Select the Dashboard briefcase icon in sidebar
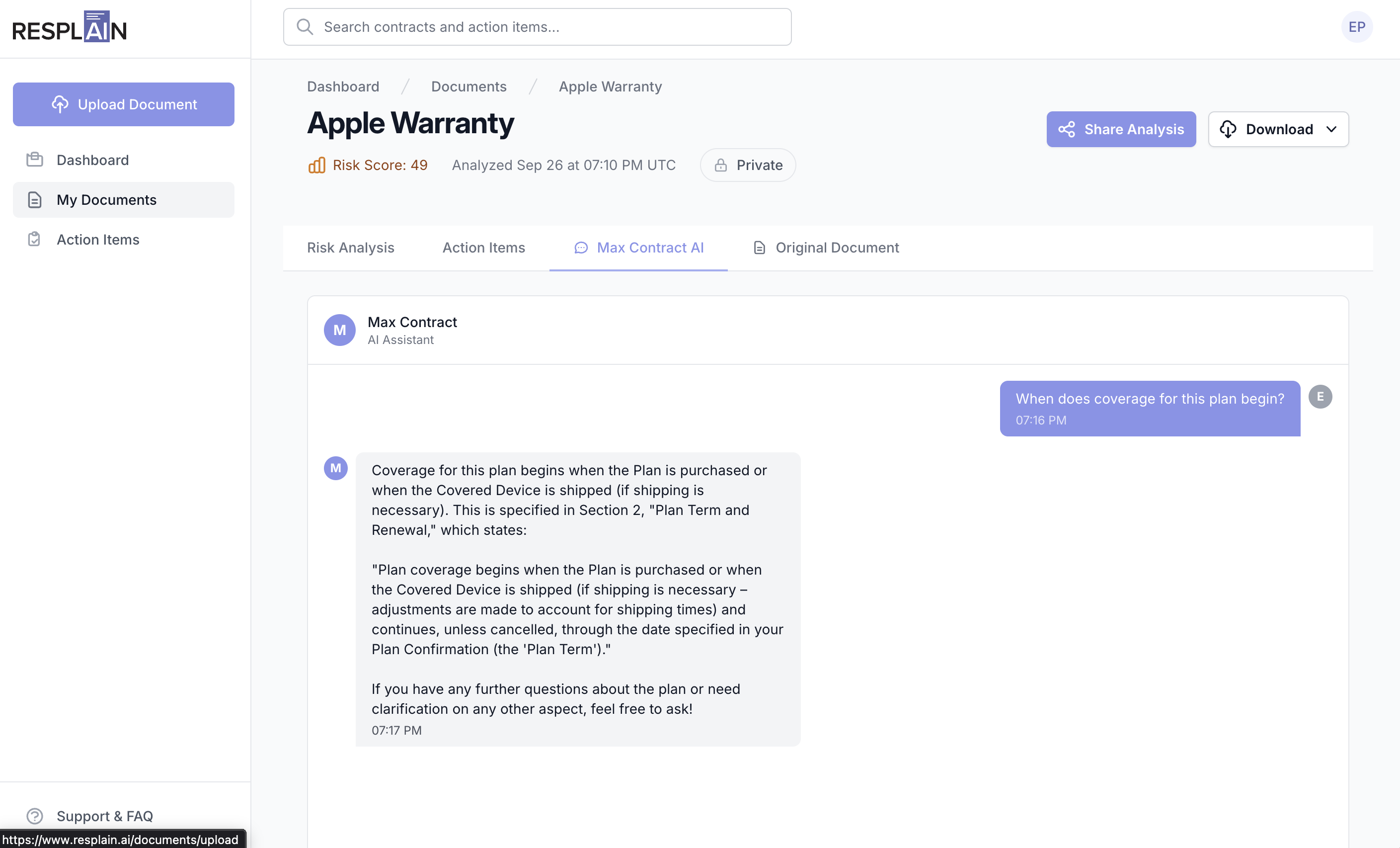Image resolution: width=1400 pixels, height=848 pixels. click(x=35, y=160)
